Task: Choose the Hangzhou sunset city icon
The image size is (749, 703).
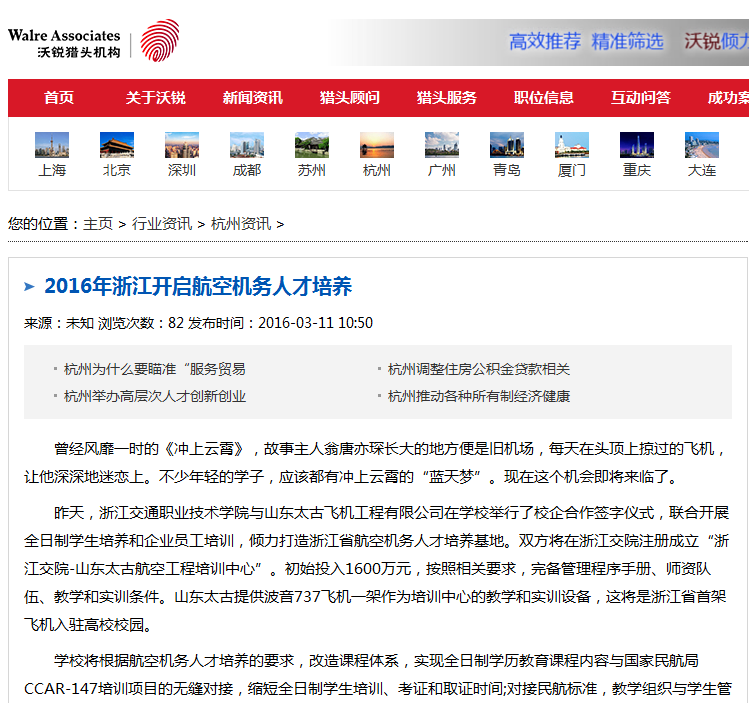Action: pos(377,145)
